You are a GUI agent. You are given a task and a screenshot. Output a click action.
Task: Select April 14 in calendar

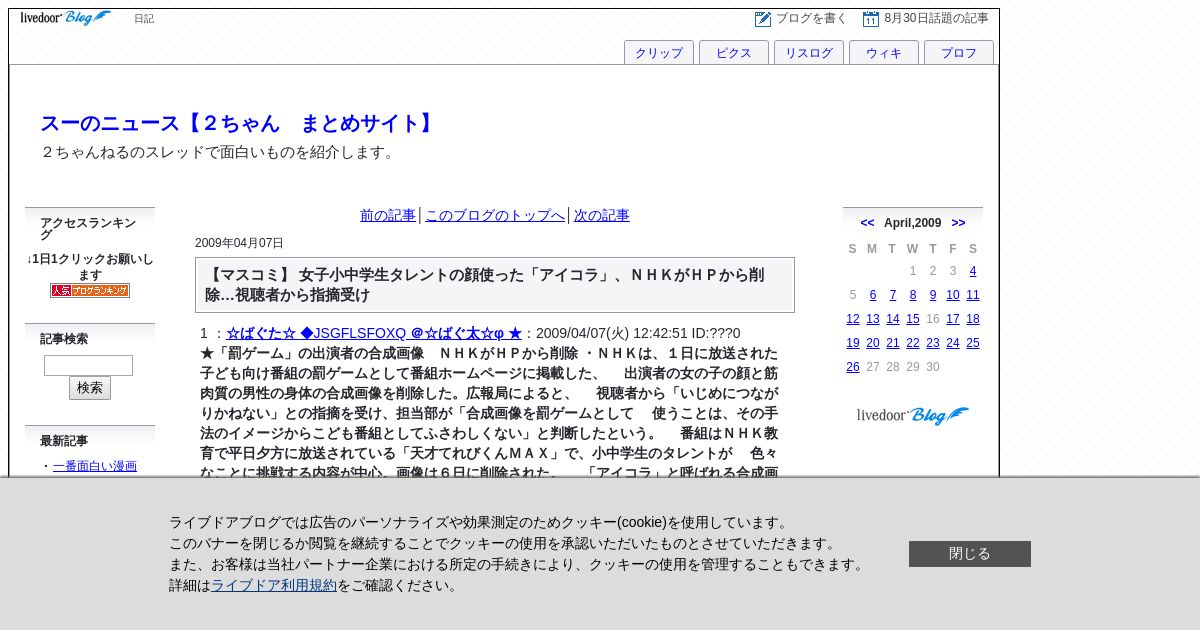[893, 319]
